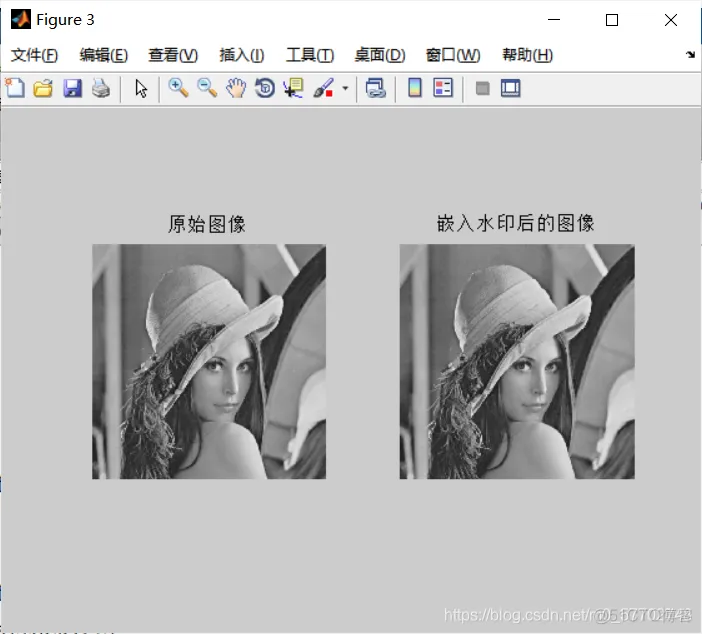Open the 桌面(D) menu
Image resolution: width=702 pixels, height=634 pixels.
coord(380,55)
